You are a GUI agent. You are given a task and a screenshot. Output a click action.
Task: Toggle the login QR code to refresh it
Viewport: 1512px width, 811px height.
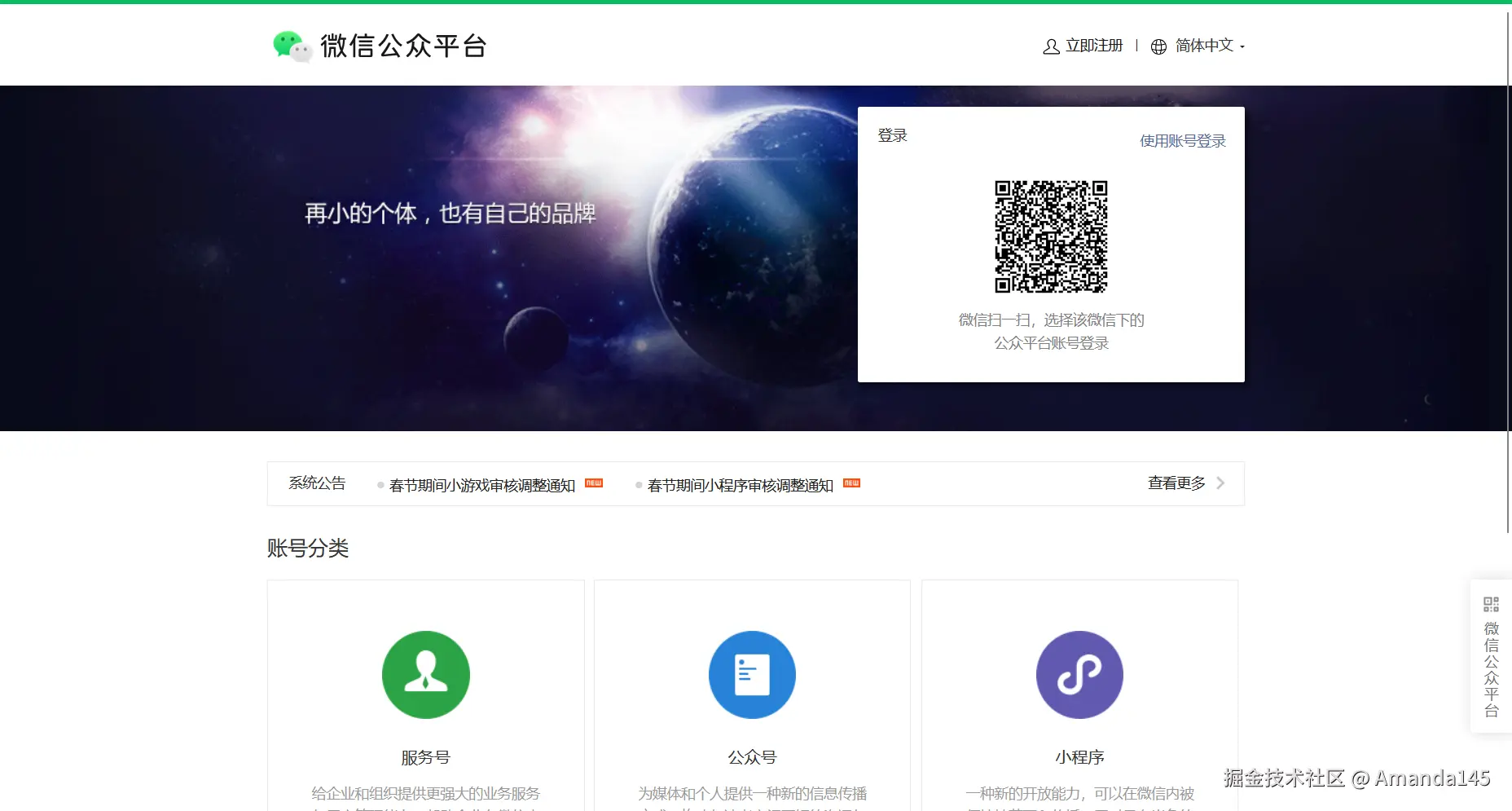(1050, 236)
